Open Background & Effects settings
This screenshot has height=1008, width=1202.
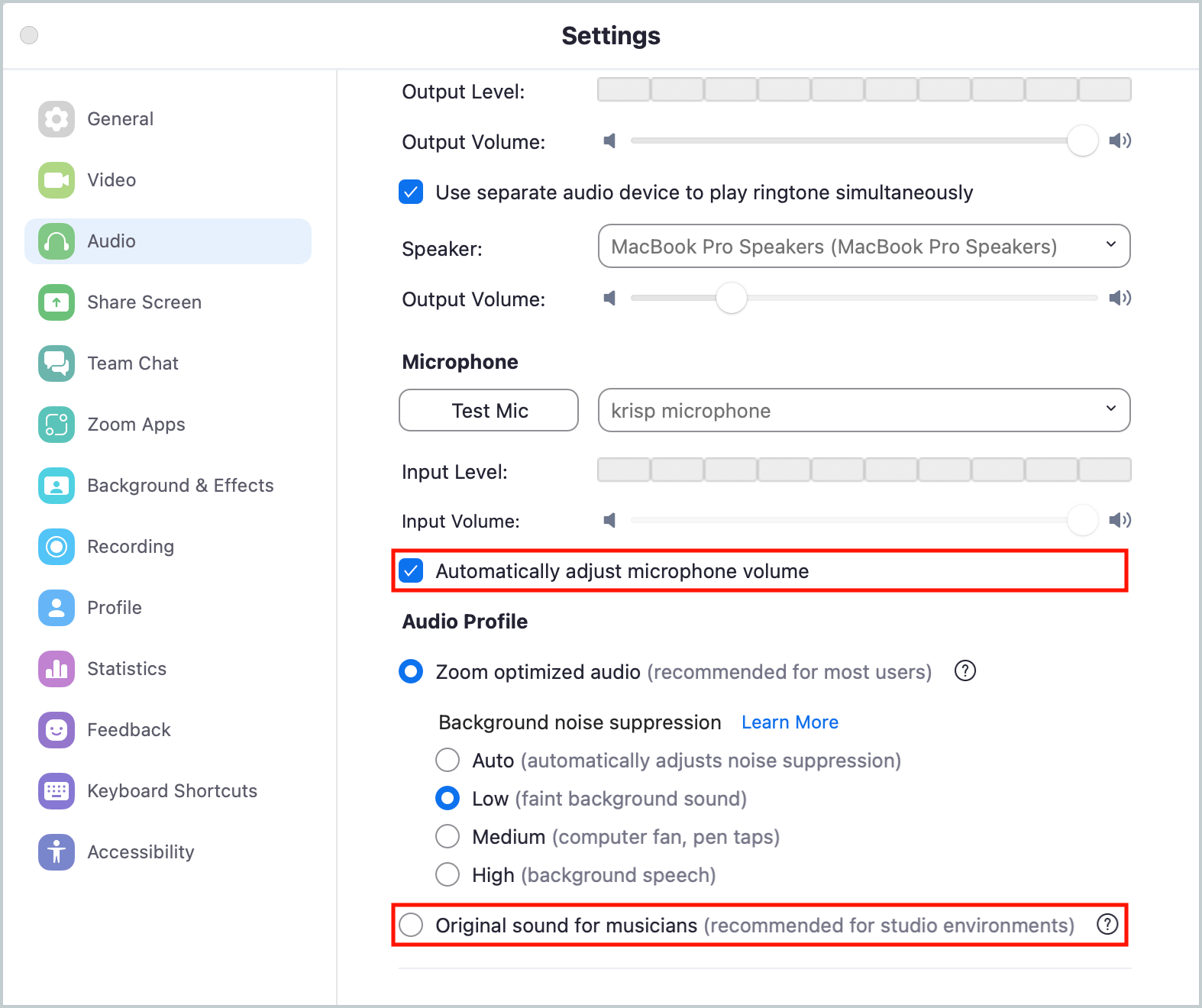pyautogui.click(x=168, y=486)
